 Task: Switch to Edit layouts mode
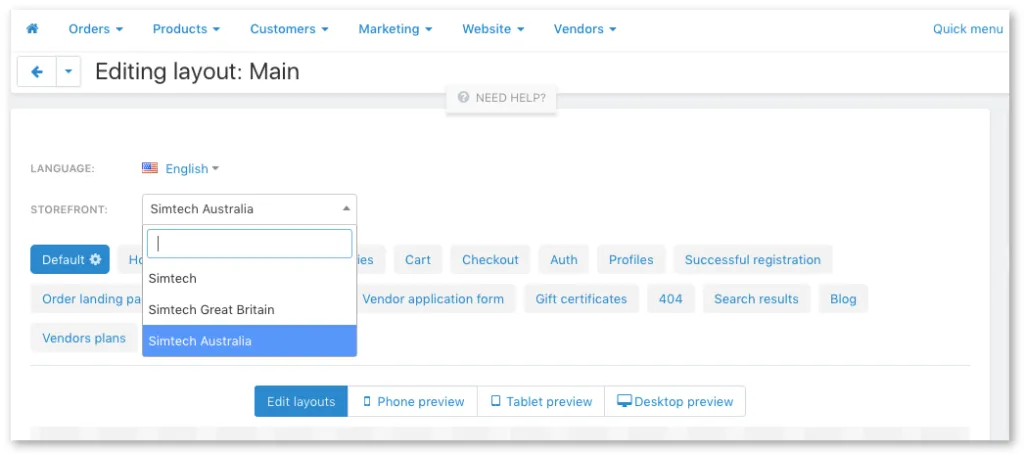click(x=301, y=401)
